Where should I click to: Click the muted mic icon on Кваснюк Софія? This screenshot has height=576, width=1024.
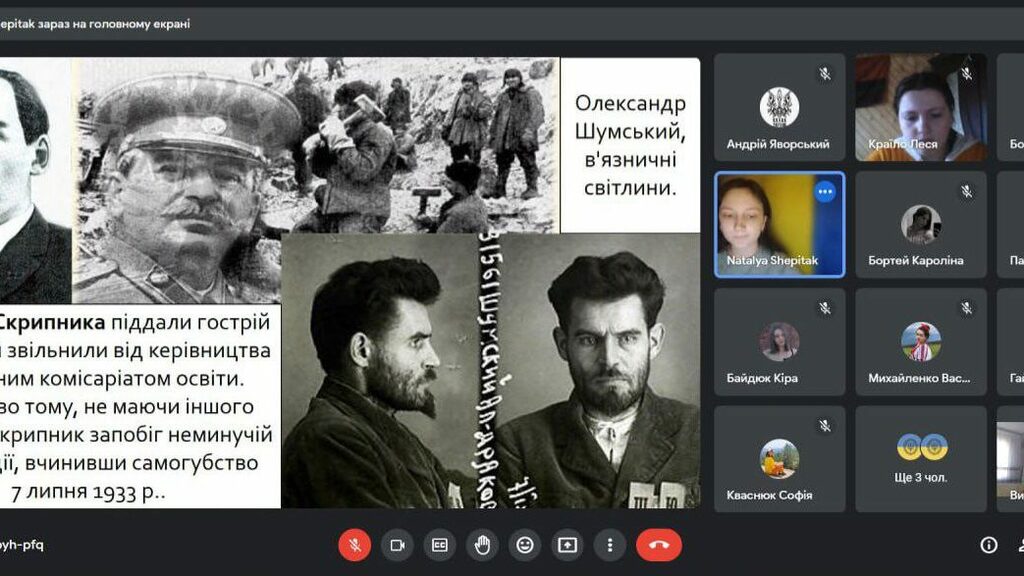click(825, 426)
